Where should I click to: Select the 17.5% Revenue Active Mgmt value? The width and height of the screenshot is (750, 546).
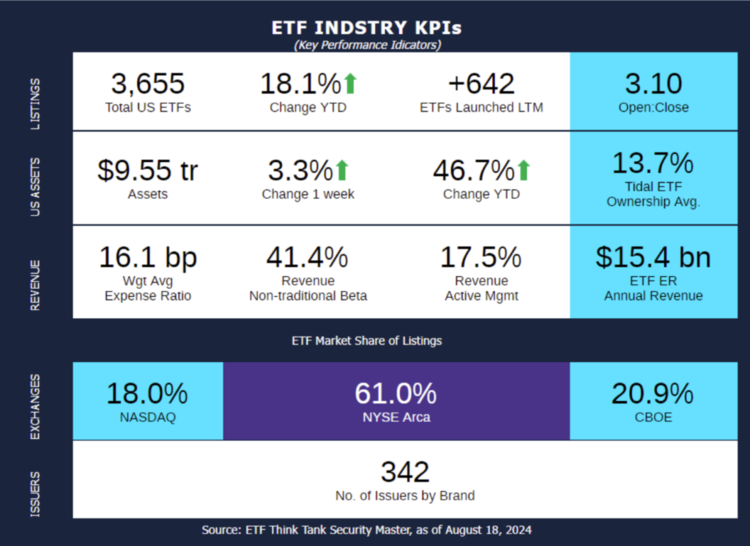point(481,258)
